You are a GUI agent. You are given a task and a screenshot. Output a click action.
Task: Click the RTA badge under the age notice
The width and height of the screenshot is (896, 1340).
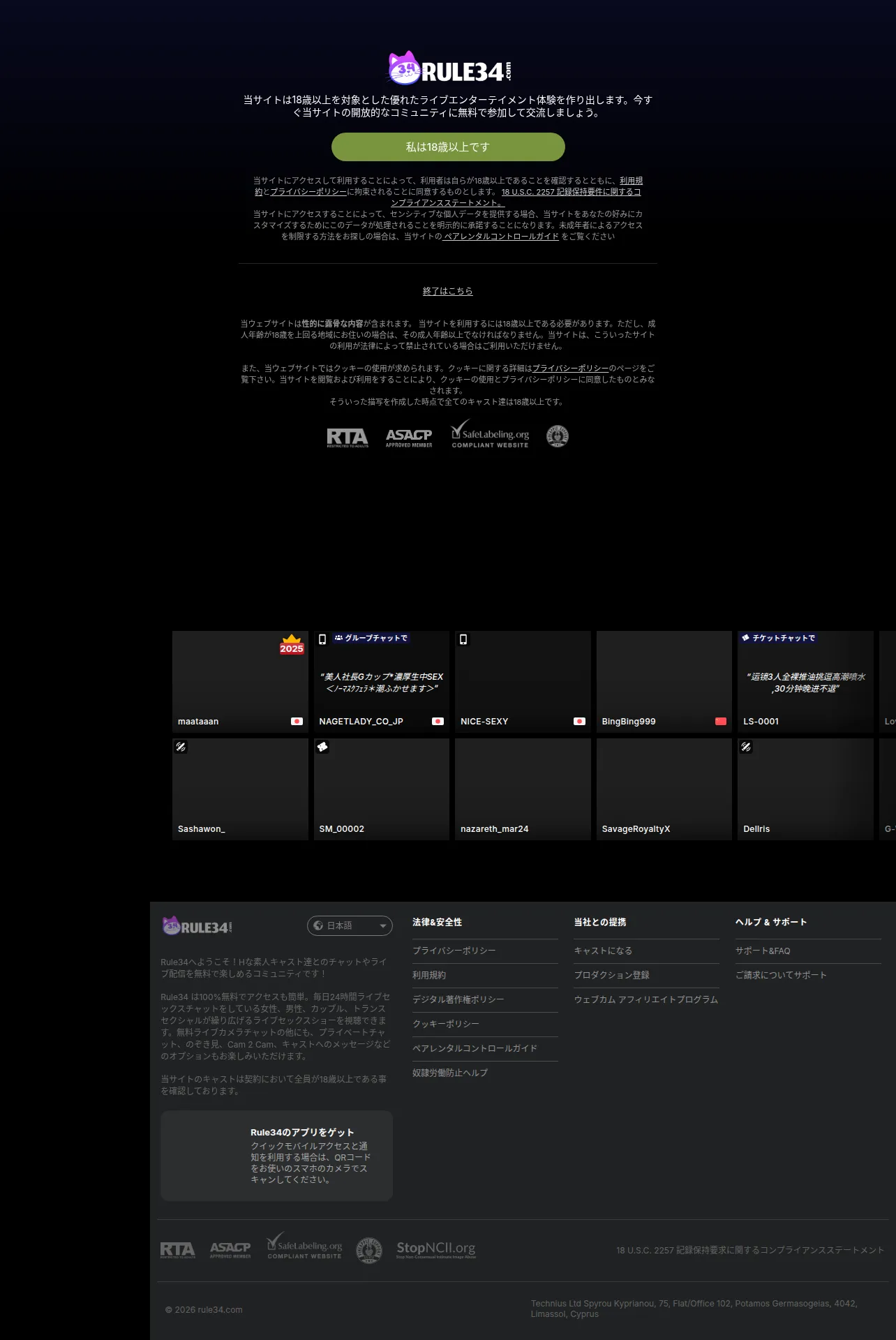click(348, 437)
